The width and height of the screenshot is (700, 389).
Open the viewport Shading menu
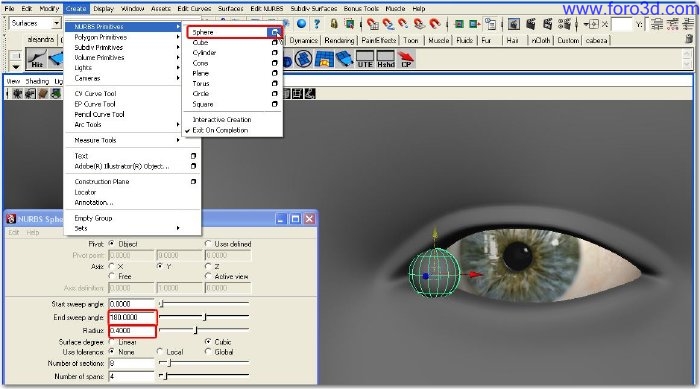pyautogui.click(x=37, y=81)
